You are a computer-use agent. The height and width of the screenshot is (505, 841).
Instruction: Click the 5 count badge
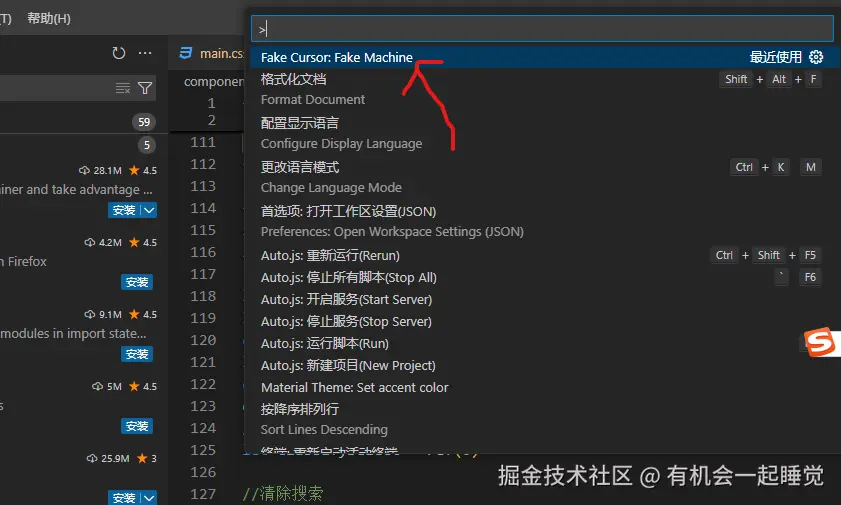coord(146,145)
